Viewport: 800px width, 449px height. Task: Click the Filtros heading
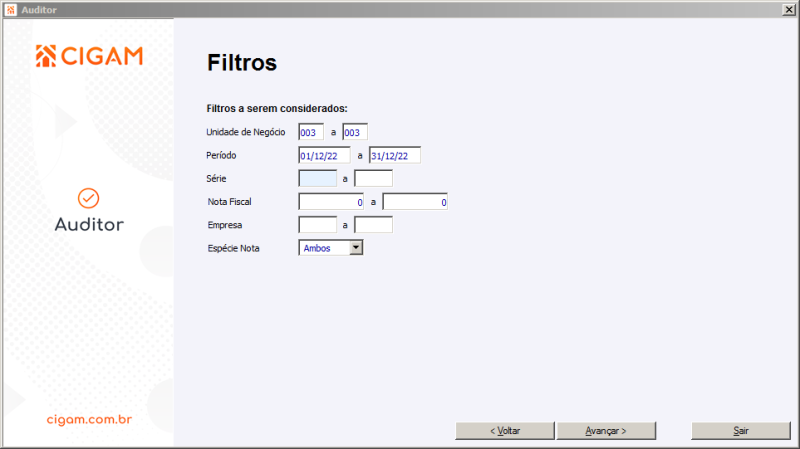(x=242, y=63)
